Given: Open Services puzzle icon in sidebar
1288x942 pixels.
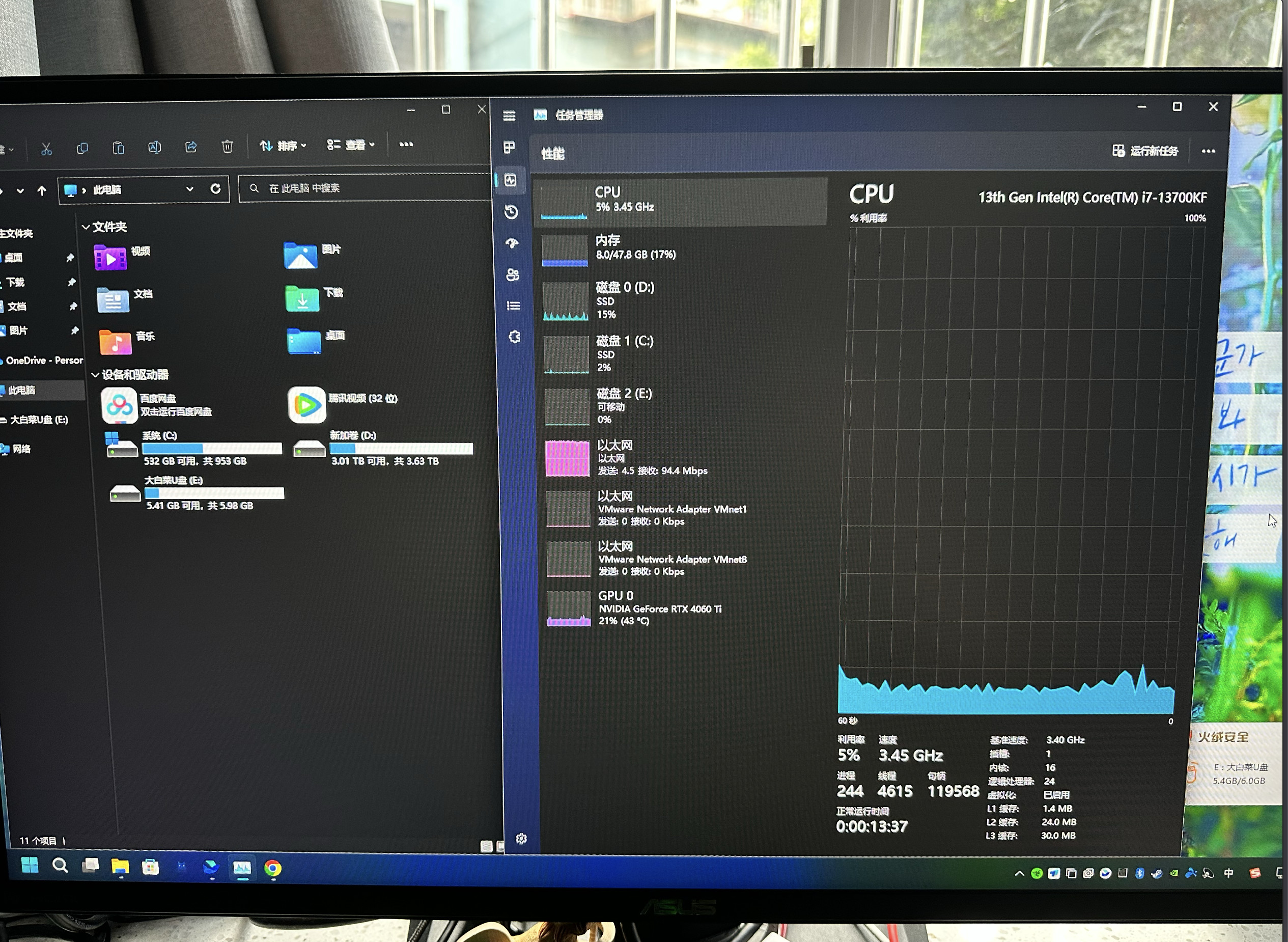Looking at the screenshot, I should pyautogui.click(x=514, y=337).
